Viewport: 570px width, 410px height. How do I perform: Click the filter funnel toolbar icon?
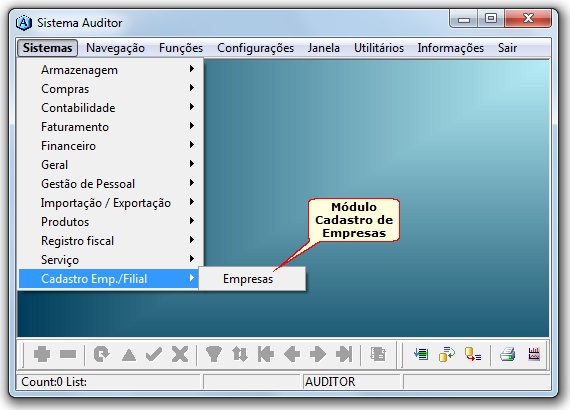[214, 354]
